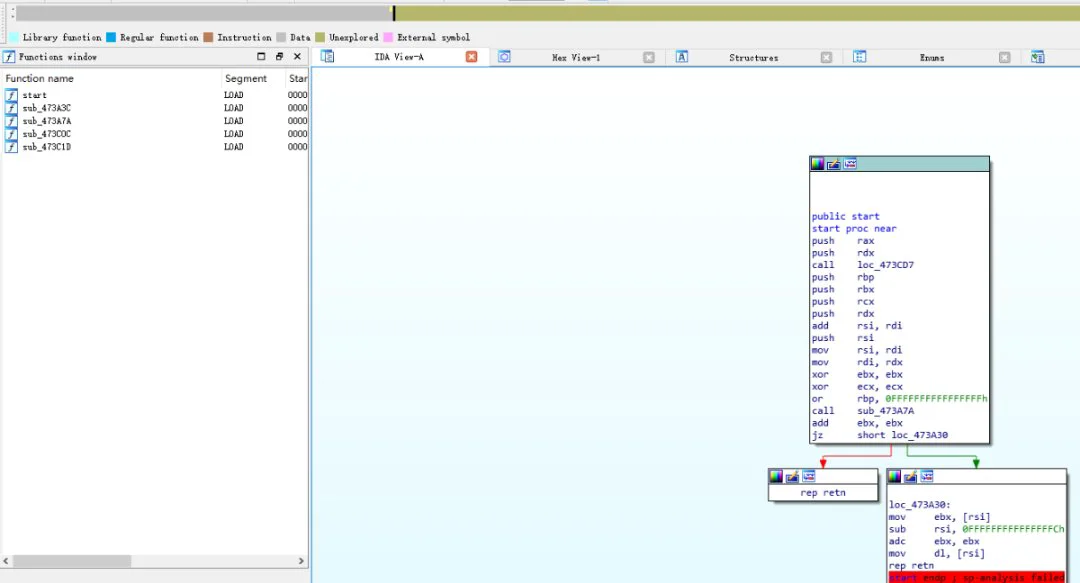Set node color on start block
This screenshot has height=583, width=1080.
[x=818, y=164]
